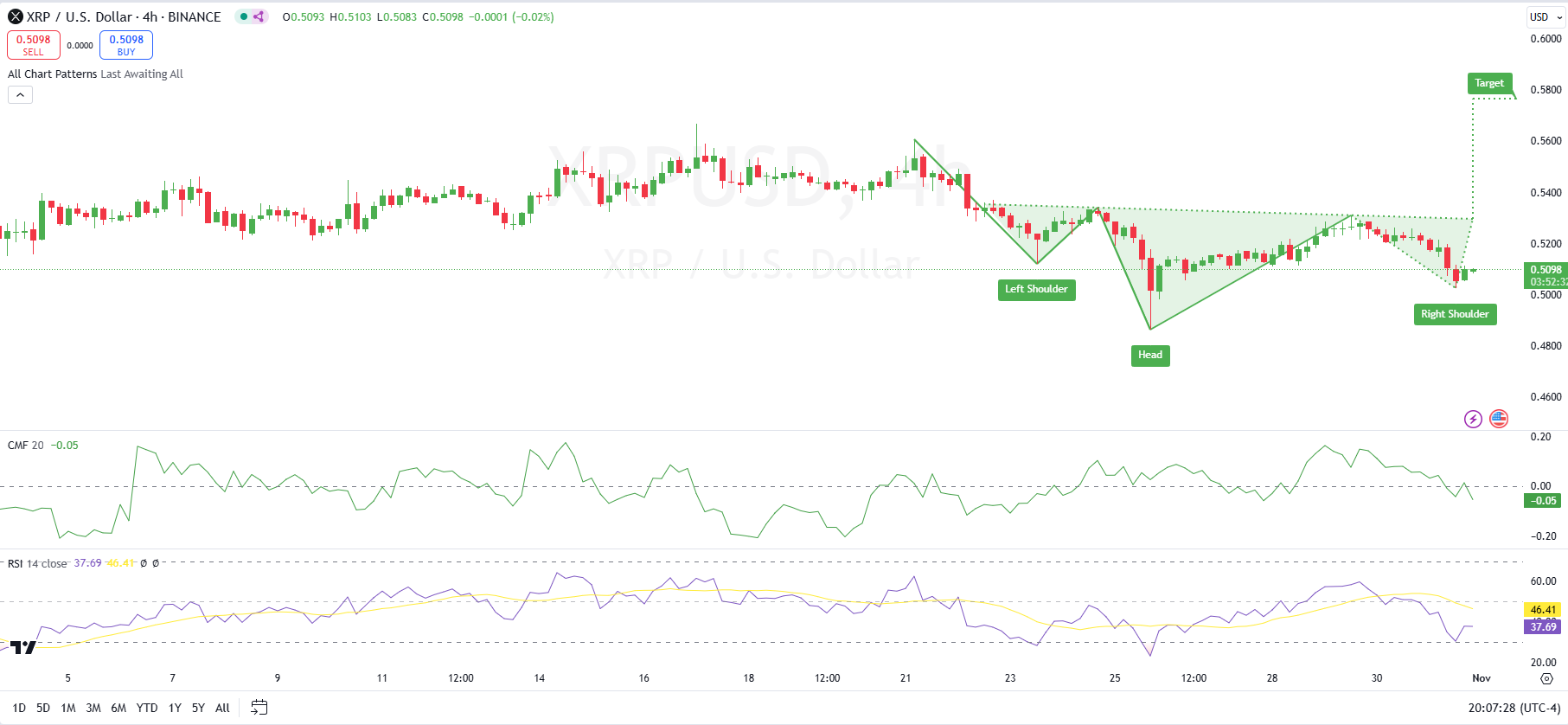
Task: Select the YTD time range
Action: point(147,708)
